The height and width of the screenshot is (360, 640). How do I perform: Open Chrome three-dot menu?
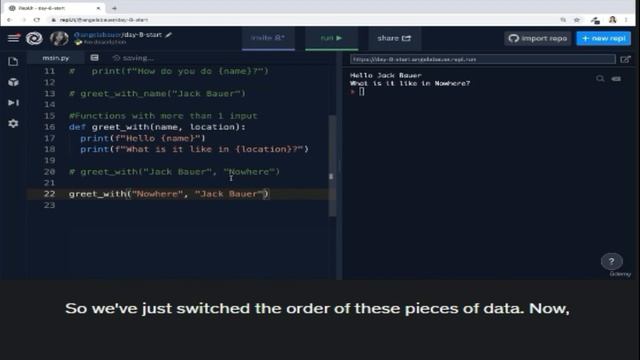(626, 20)
